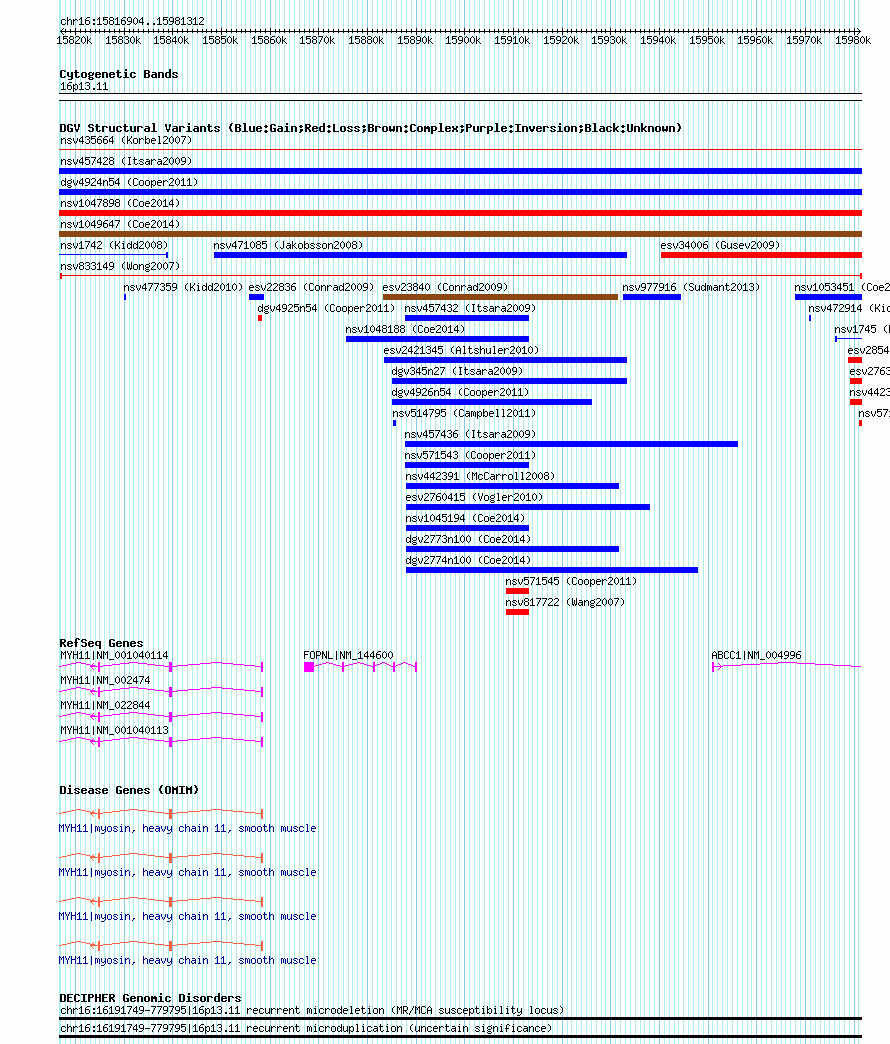Select the esv34006 (Gusev2009) loss variant
Screen dimensions: 890x1044
[762, 255]
